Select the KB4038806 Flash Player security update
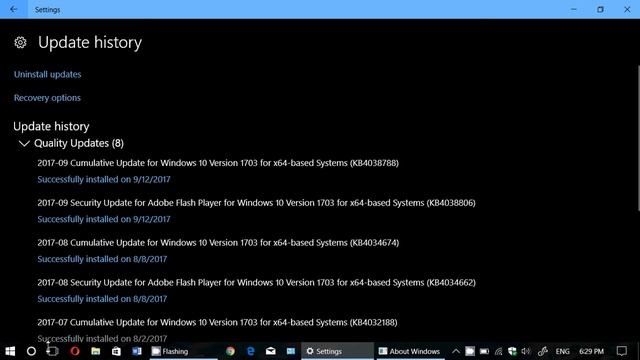640x360 pixels. [x=256, y=203]
